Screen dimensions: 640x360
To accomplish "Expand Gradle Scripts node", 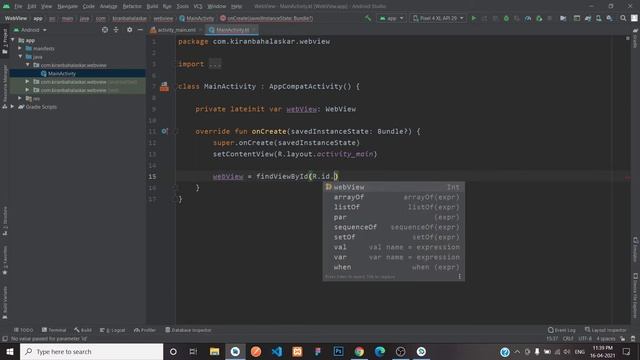I will click(13, 107).
